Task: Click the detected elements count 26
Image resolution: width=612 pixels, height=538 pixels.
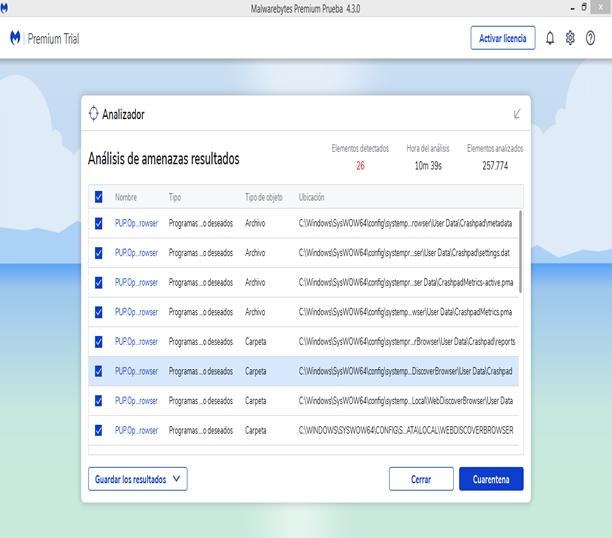Action: coord(360,166)
